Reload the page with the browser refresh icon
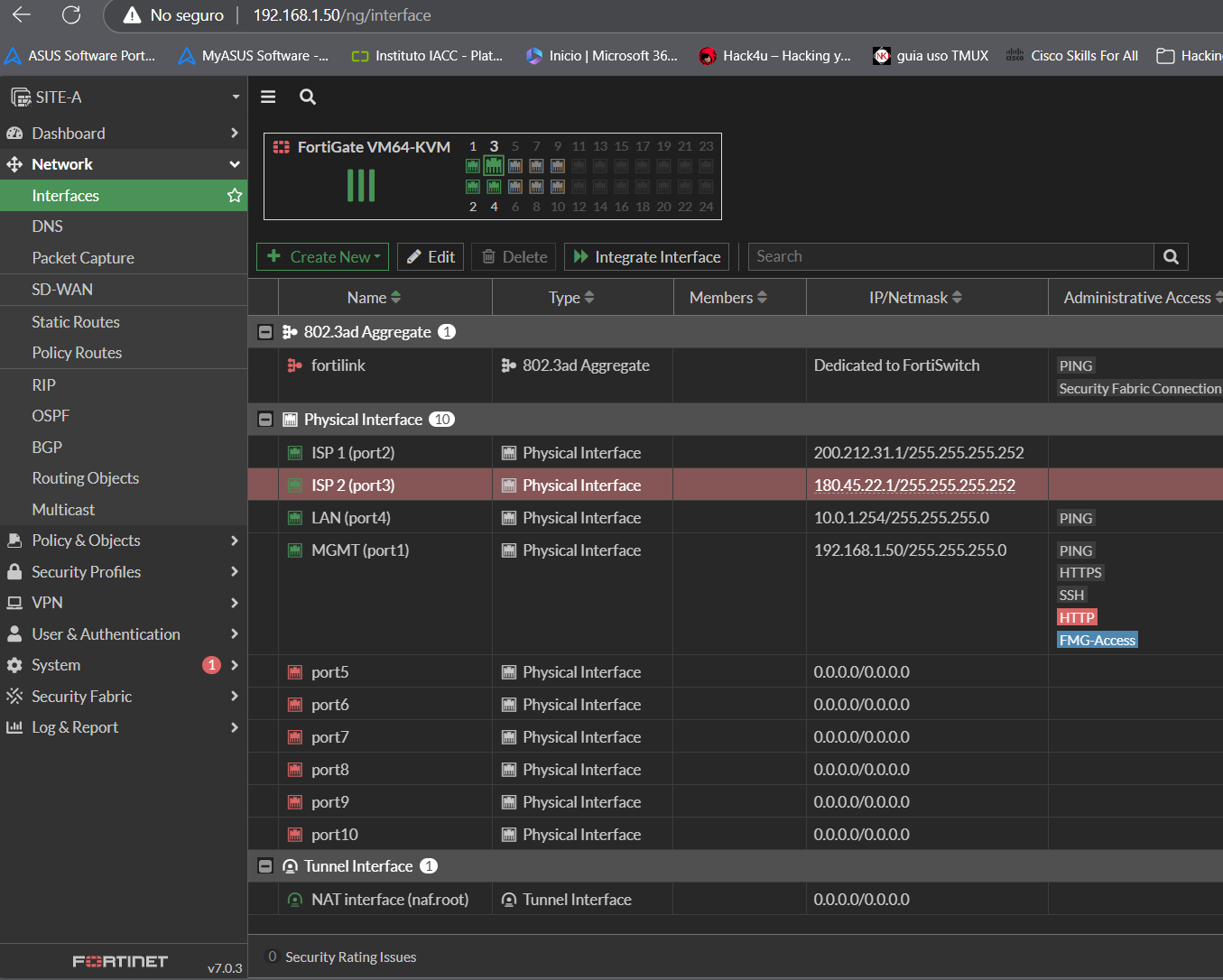 [71, 15]
